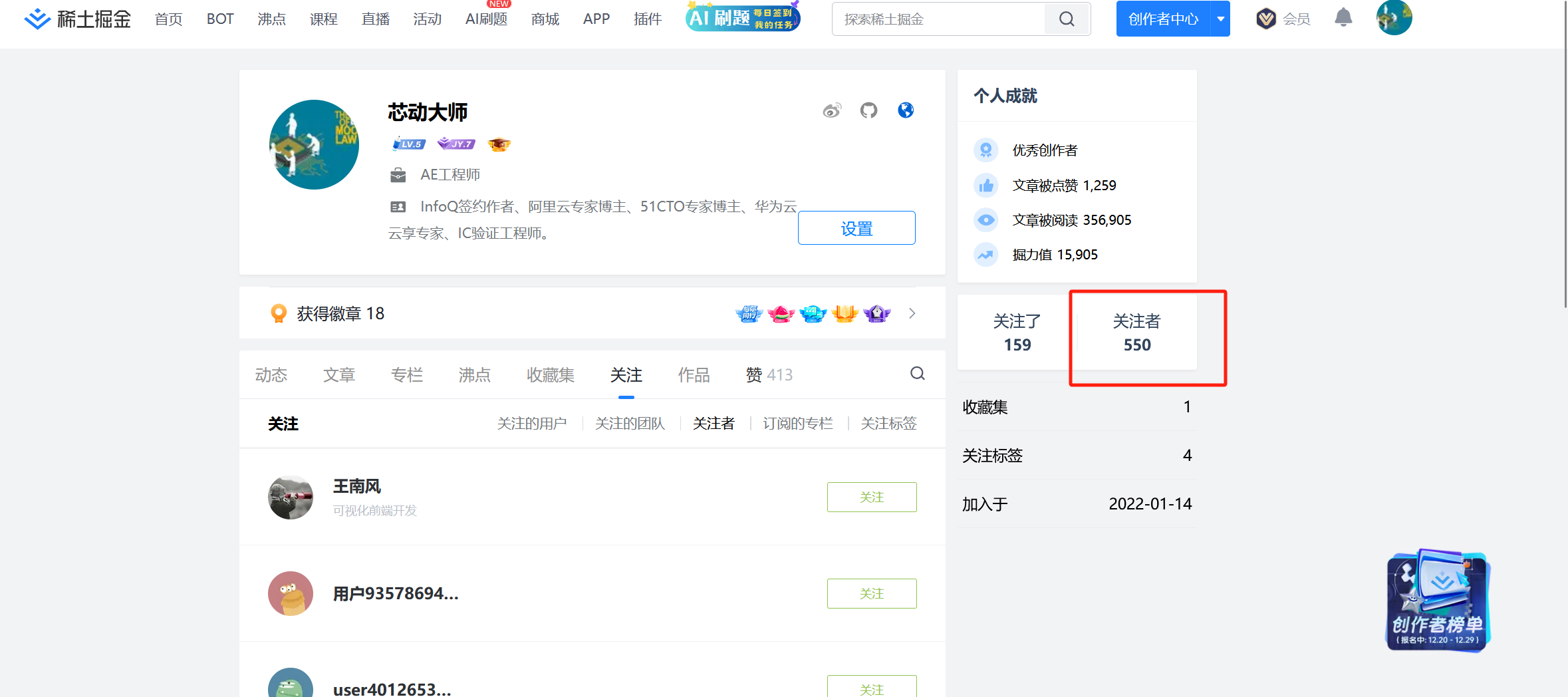Open the Weibo profile icon
This screenshot has height=697, width=1568.
[x=832, y=110]
